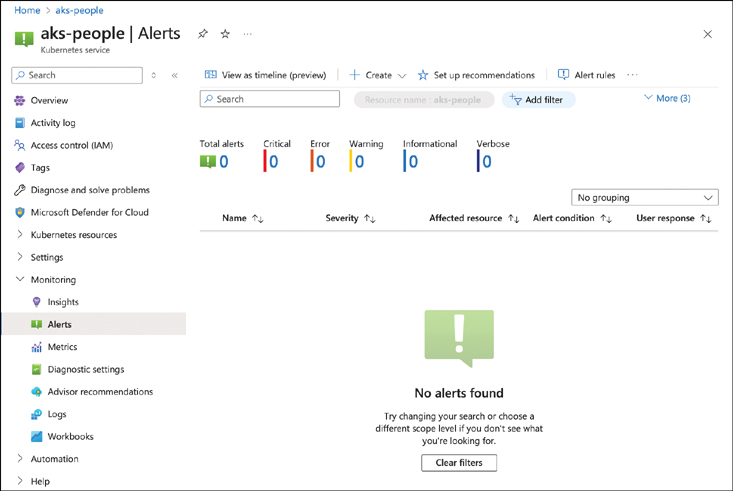Open the No grouping dropdown
Screen dimensions: 733x491
click(645, 198)
